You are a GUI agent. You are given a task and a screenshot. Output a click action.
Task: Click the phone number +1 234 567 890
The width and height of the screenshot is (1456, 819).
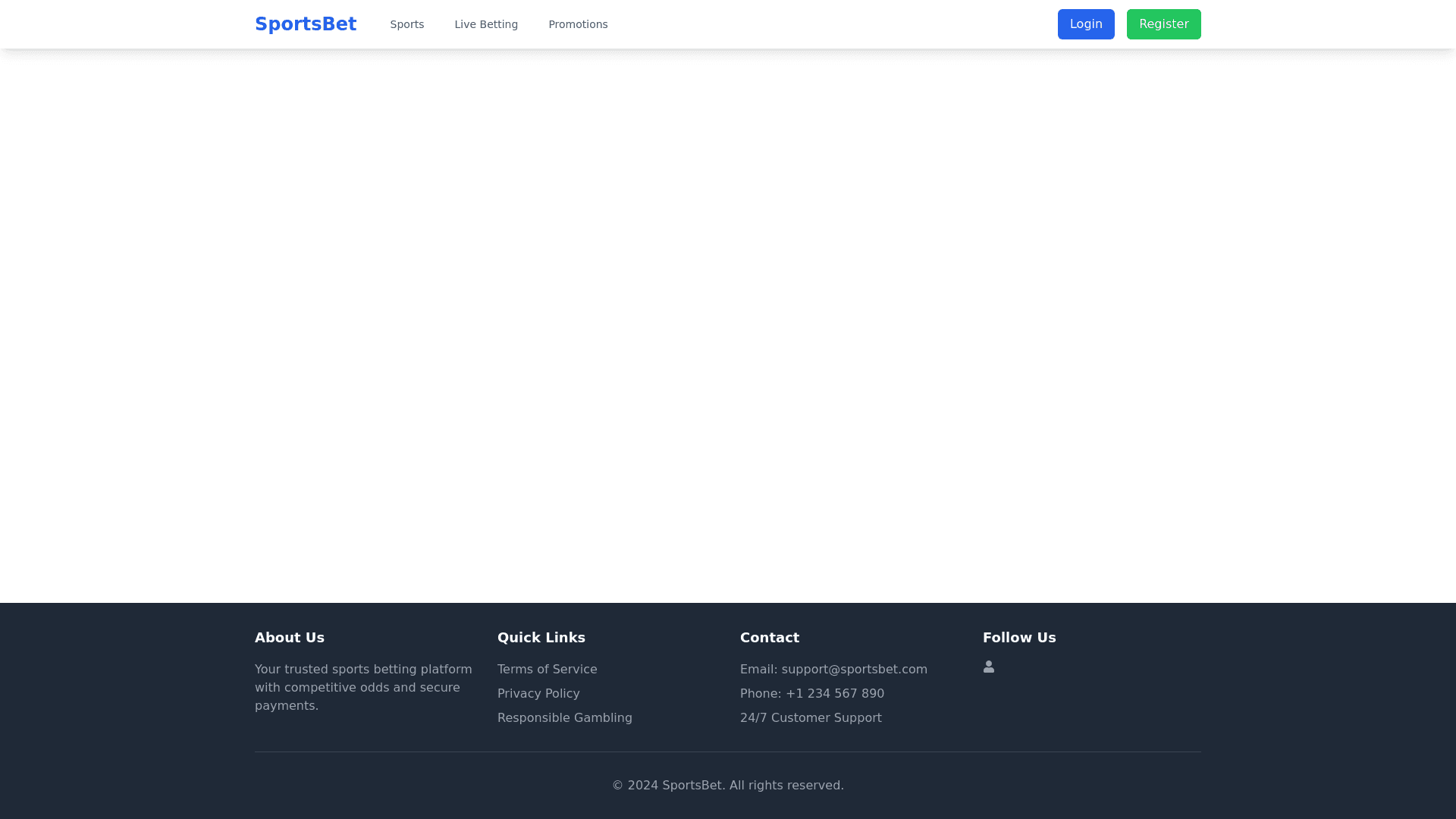pos(834,693)
